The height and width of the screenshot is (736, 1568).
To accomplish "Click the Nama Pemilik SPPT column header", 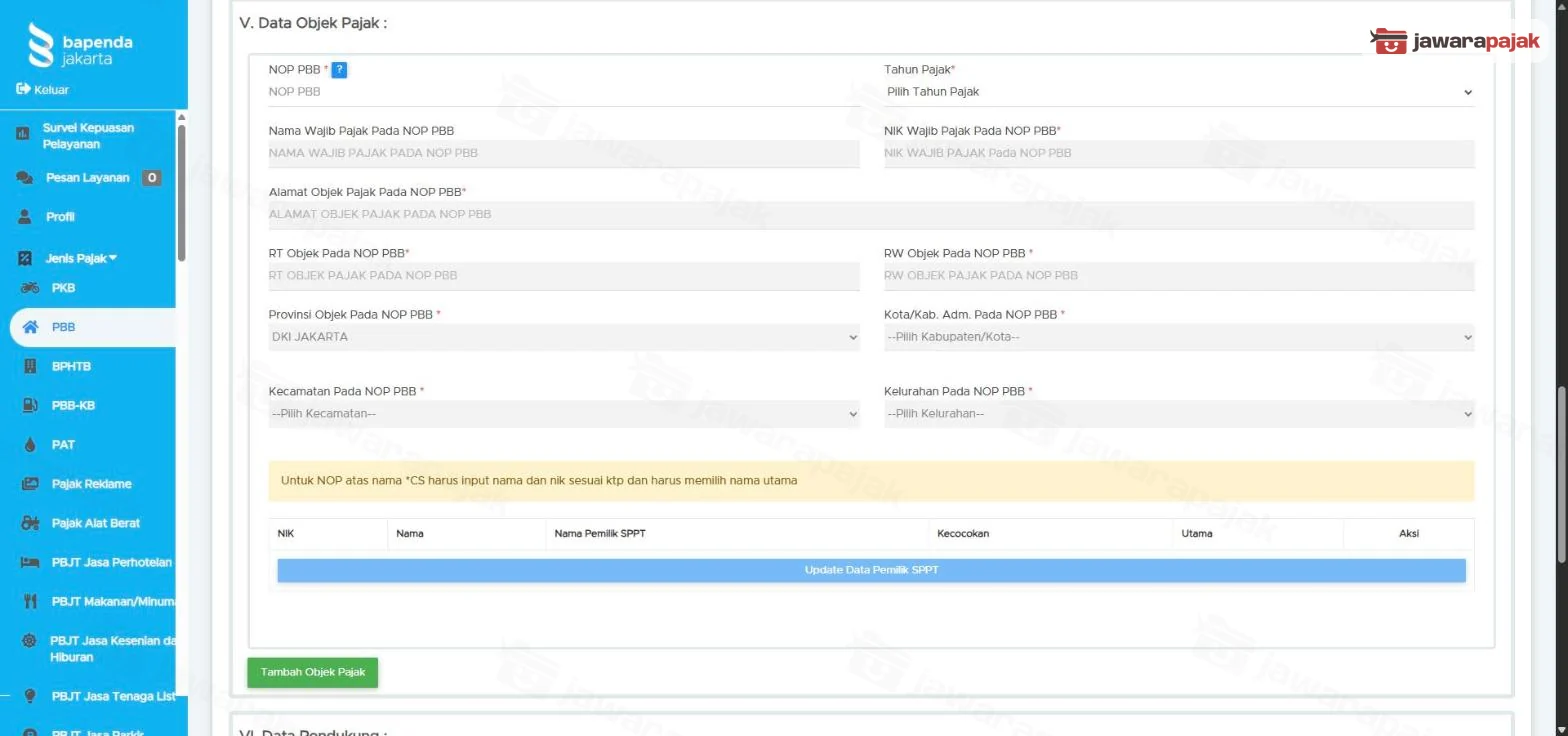I will [600, 534].
